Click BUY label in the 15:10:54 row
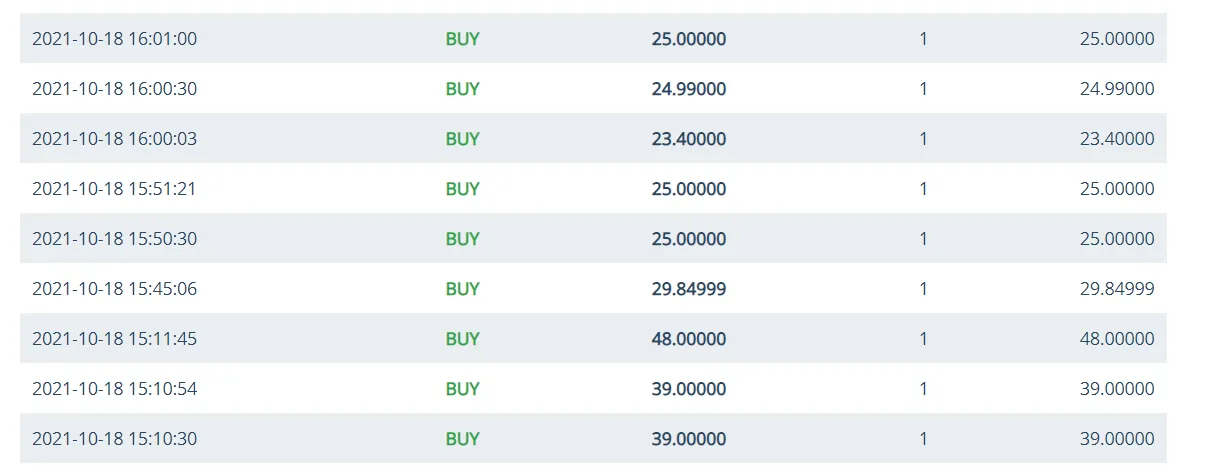 tap(463, 389)
